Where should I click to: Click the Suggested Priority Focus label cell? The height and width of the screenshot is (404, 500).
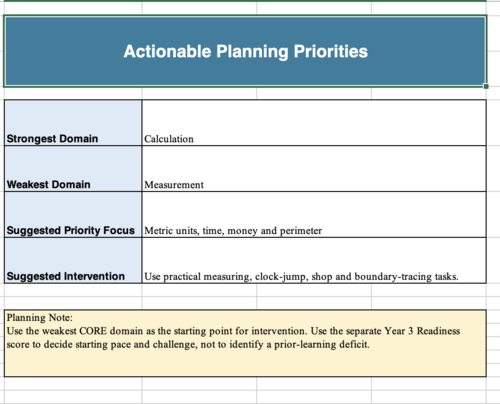(x=73, y=215)
